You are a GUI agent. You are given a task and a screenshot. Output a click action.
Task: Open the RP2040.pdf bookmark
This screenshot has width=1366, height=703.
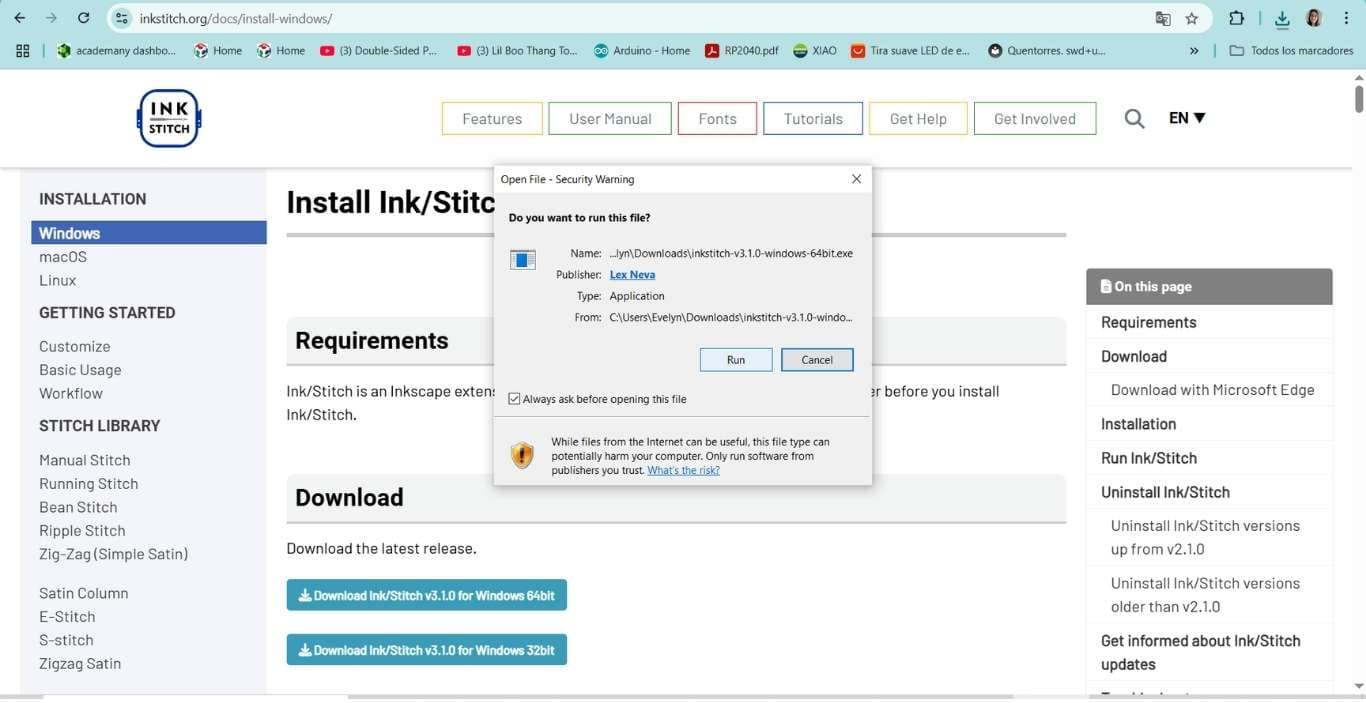(741, 50)
